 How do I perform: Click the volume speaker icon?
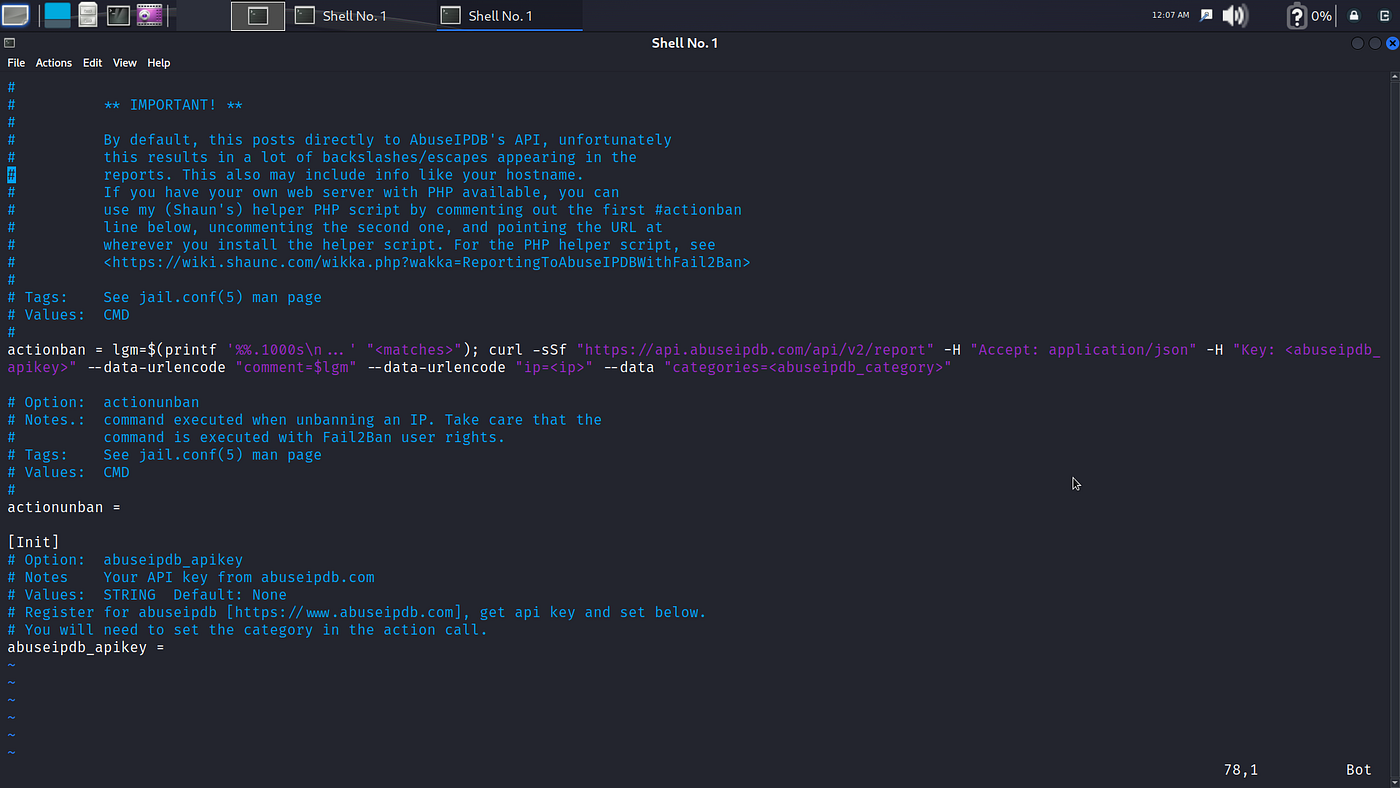pos(1233,14)
